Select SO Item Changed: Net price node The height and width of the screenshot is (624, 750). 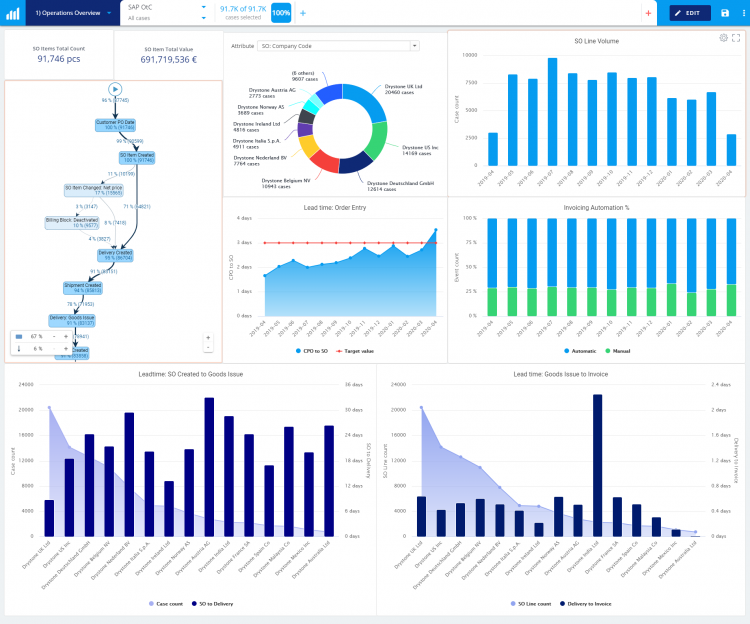point(94,190)
